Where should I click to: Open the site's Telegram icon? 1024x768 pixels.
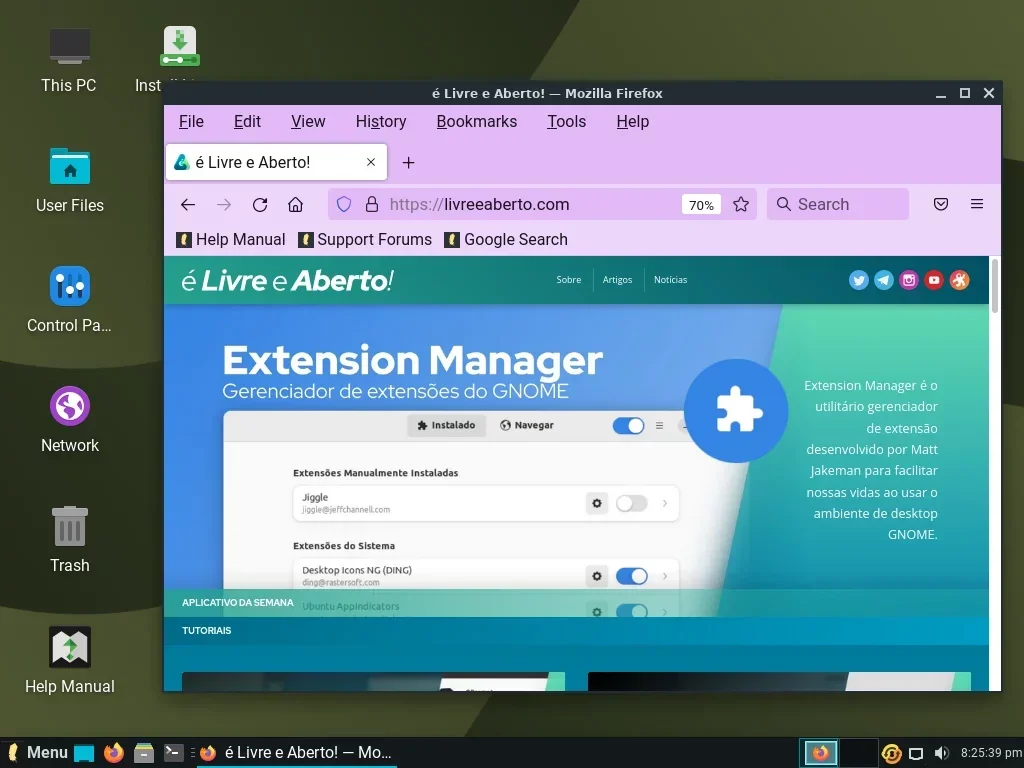coord(884,280)
